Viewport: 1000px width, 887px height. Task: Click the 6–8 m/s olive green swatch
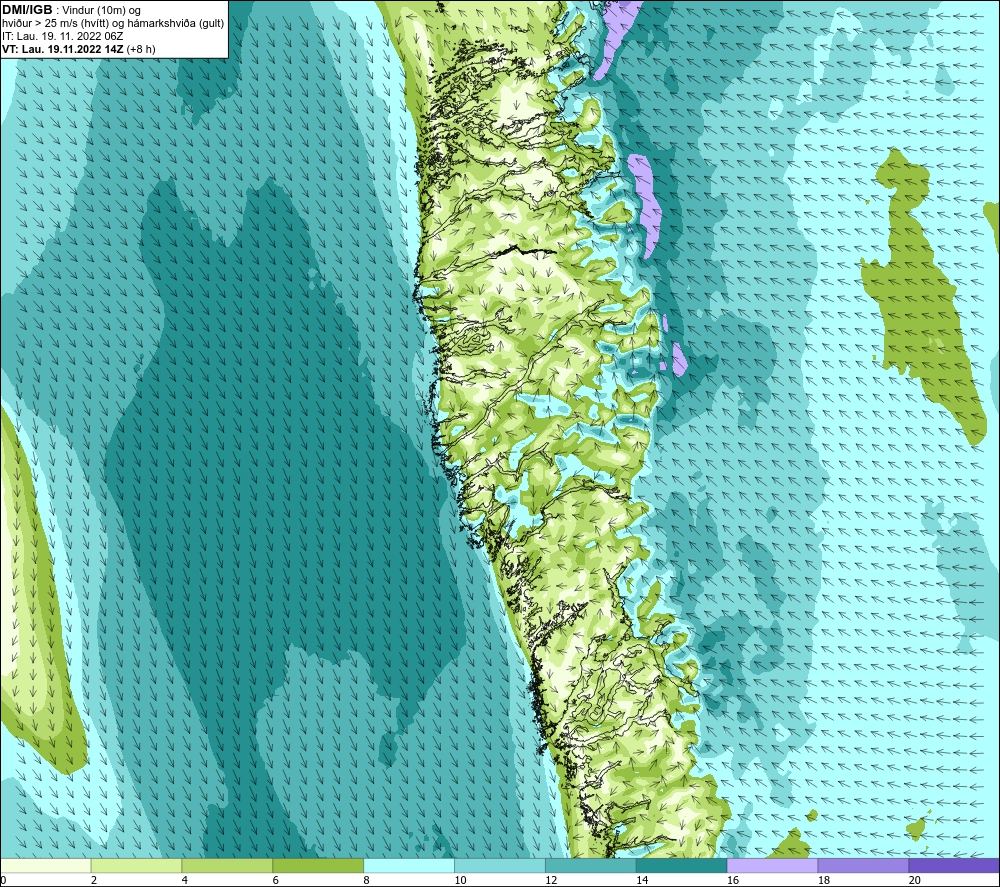click(x=318, y=865)
